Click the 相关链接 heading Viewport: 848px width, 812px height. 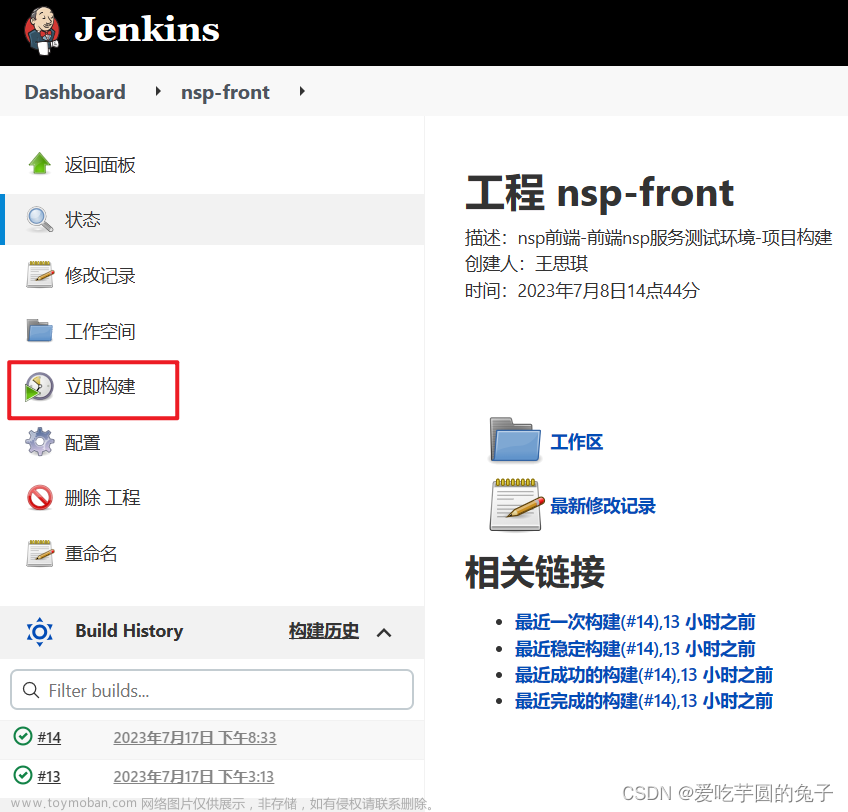pos(535,572)
